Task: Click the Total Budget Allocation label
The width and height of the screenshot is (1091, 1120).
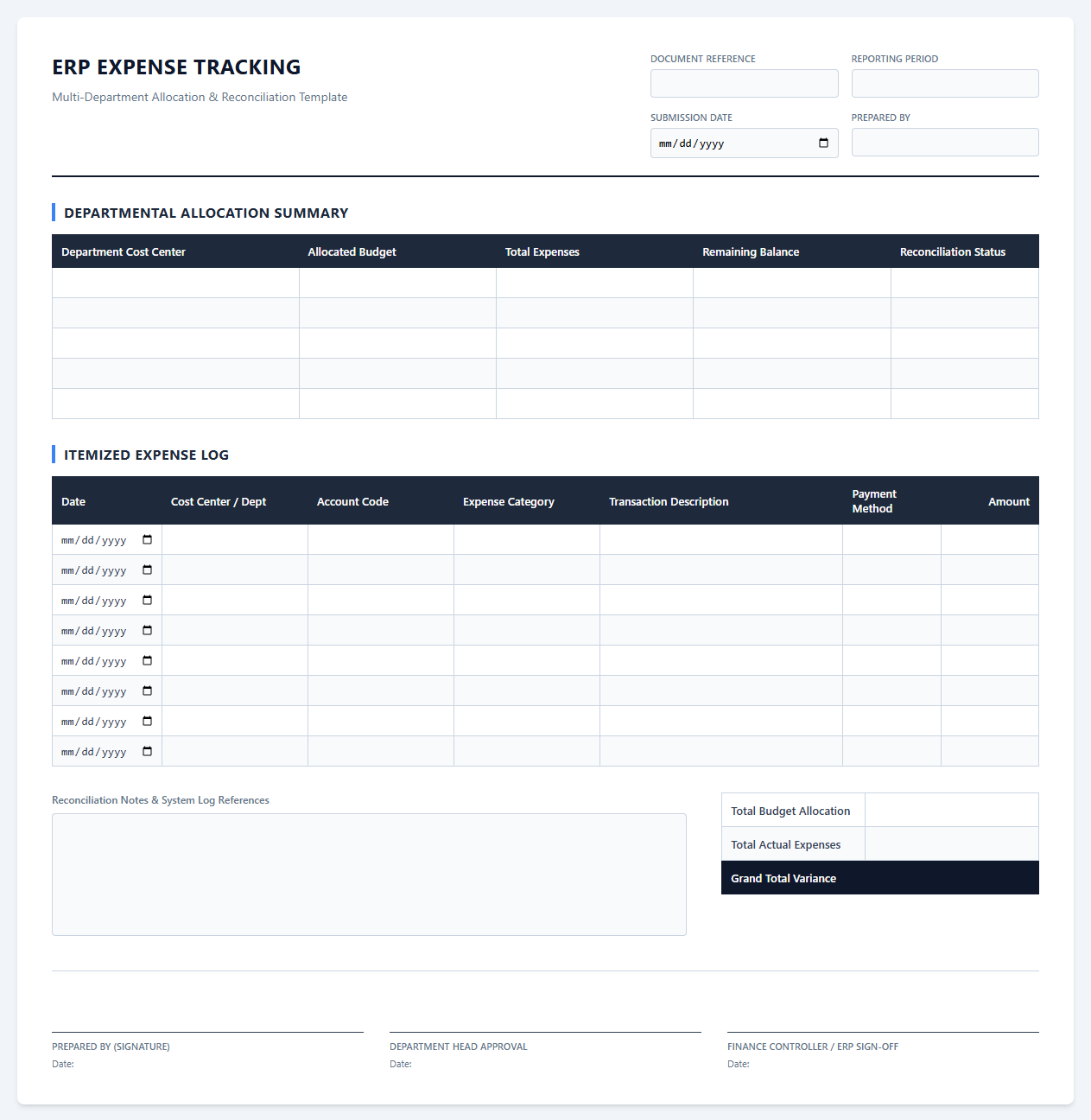Action: pyautogui.click(x=790, y=811)
